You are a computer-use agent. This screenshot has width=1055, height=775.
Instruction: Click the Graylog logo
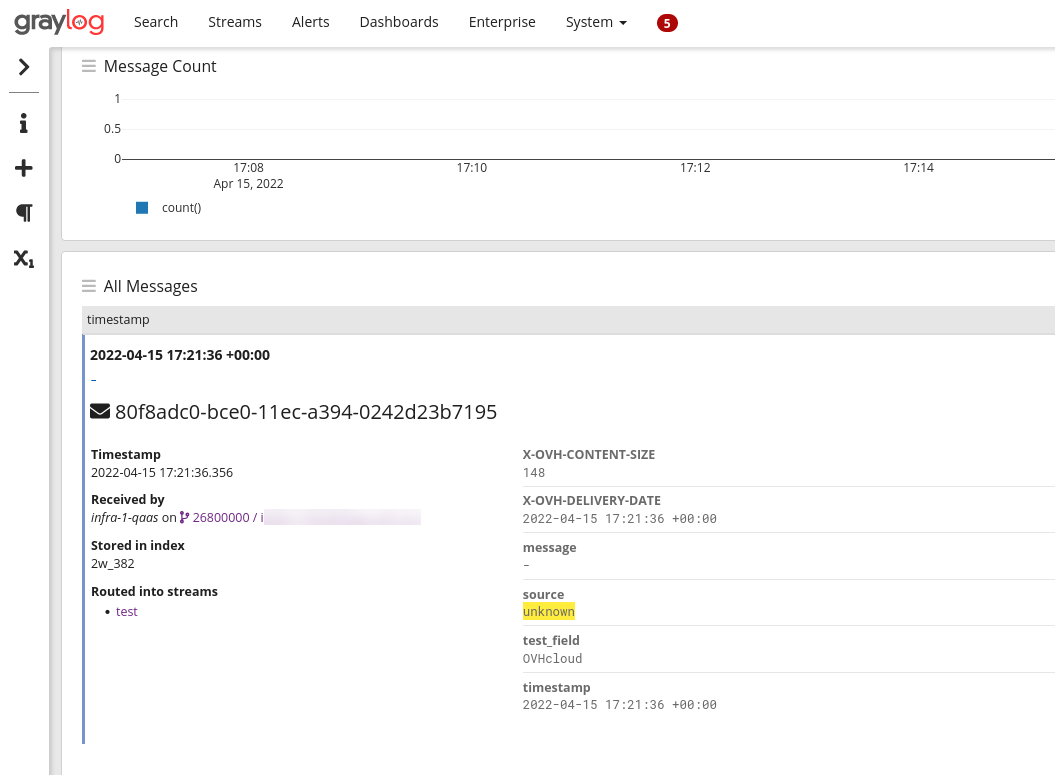pos(59,21)
